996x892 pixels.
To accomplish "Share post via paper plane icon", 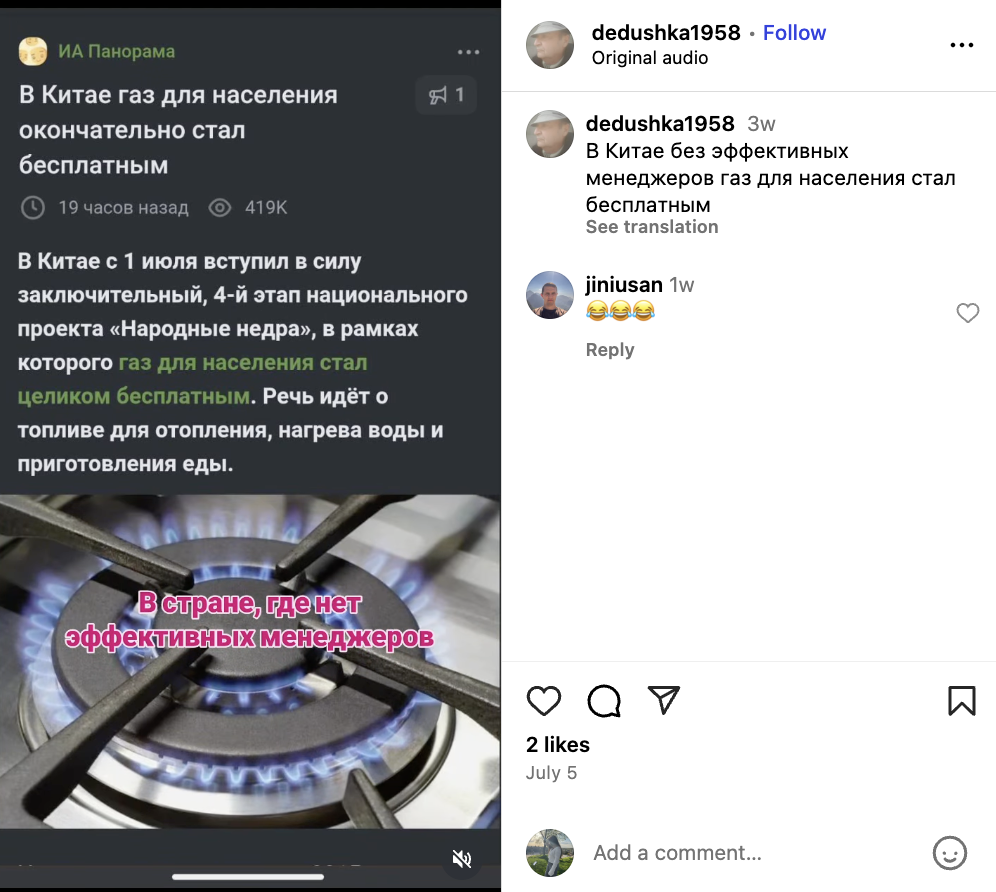I will click(x=664, y=700).
